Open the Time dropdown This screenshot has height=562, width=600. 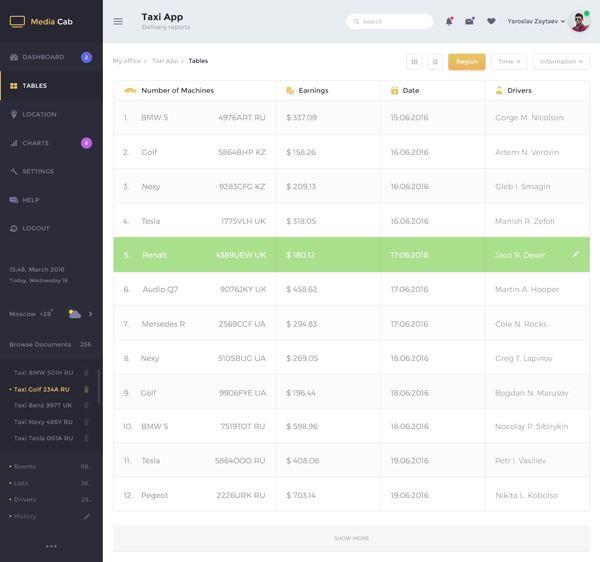(509, 62)
